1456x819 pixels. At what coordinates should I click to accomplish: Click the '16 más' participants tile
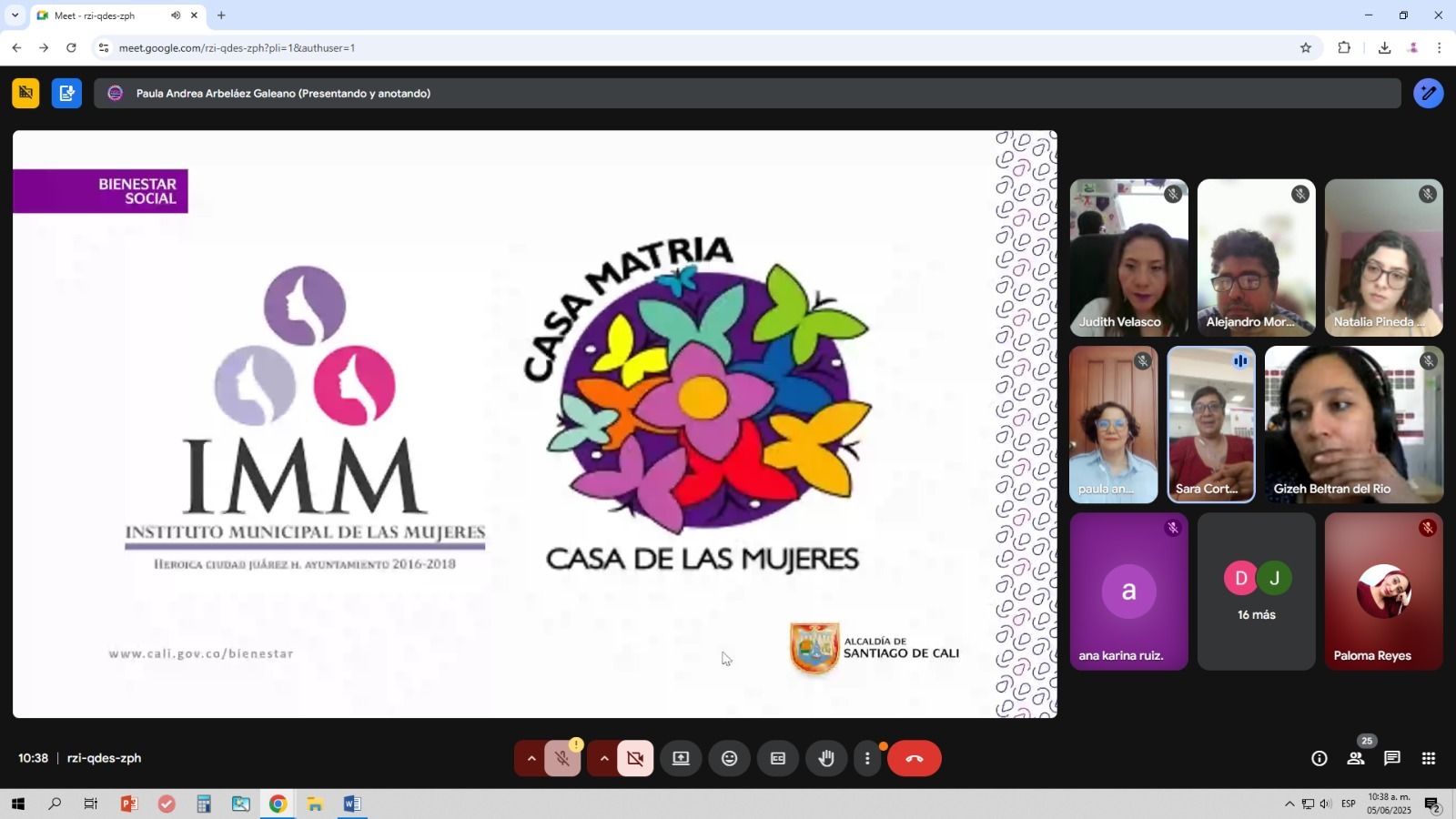click(x=1256, y=591)
